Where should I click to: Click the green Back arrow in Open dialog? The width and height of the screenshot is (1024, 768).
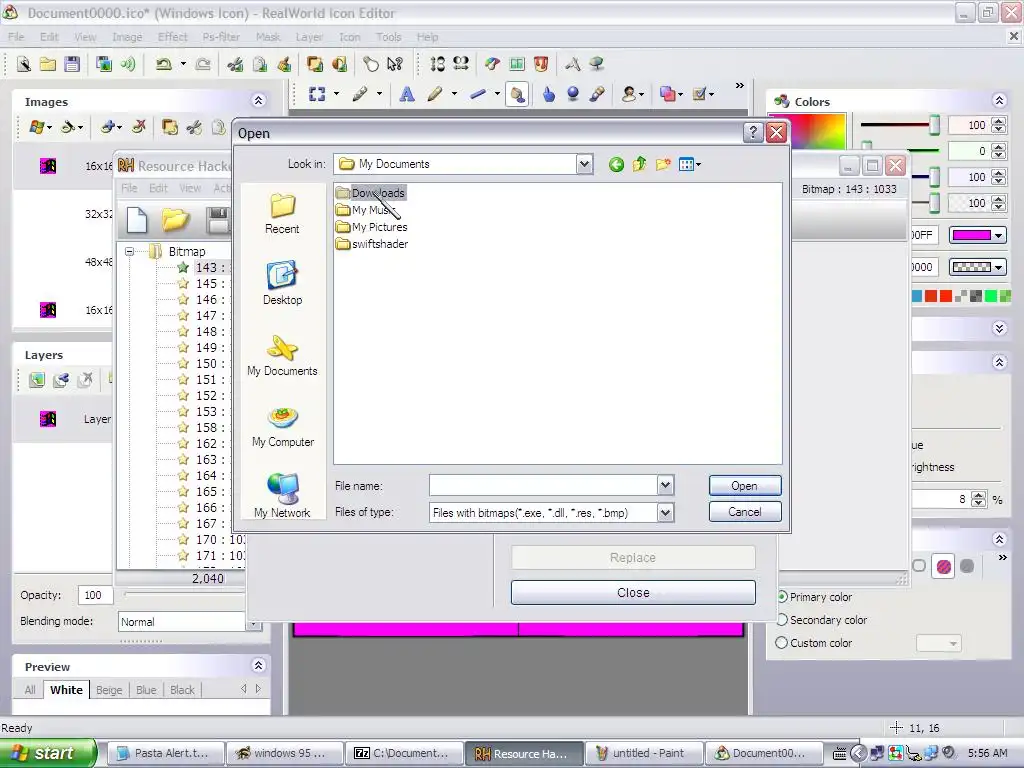coord(616,165)
